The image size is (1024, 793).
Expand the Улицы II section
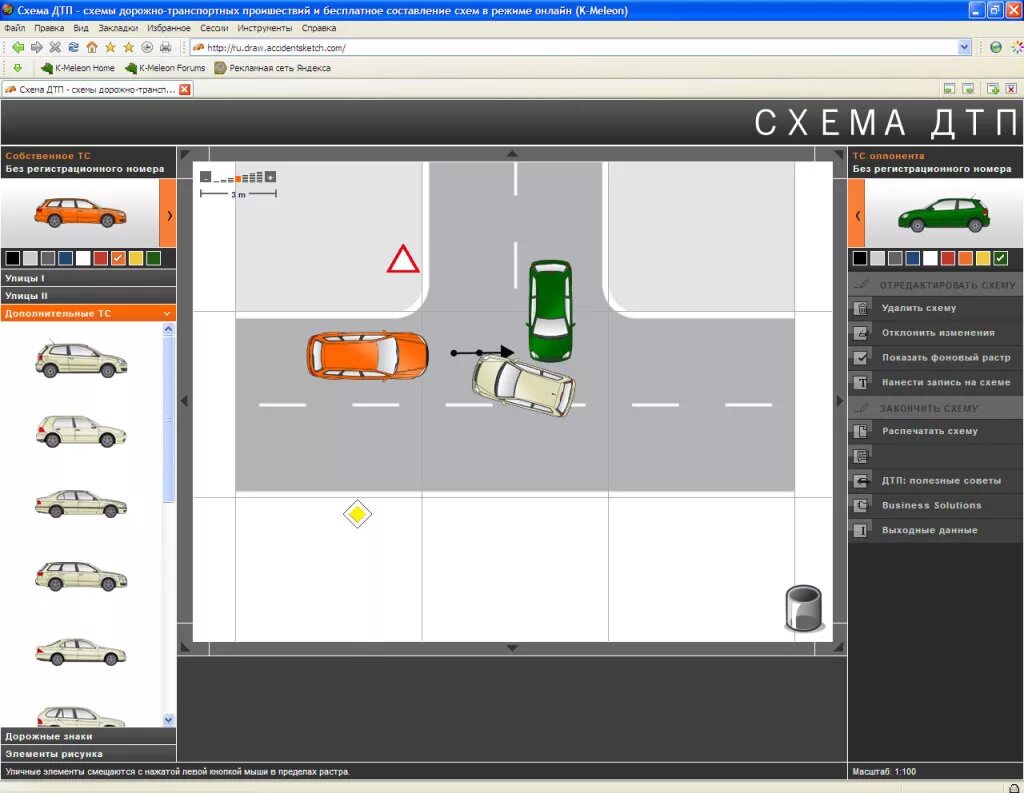click(x=88, y=296)
